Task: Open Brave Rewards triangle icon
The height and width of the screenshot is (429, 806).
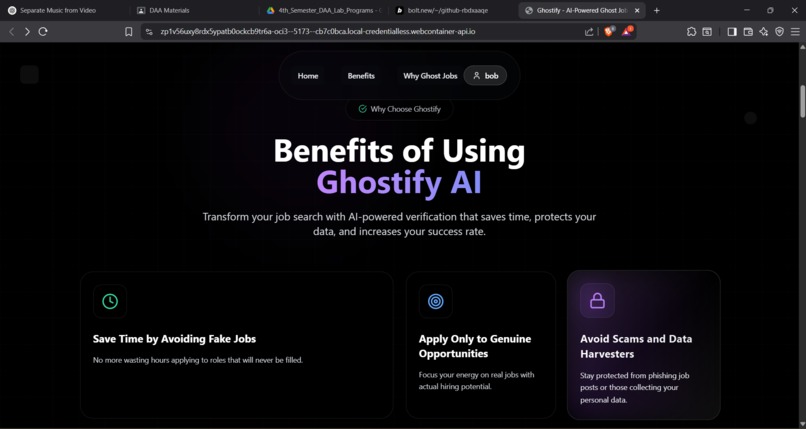Action: pyautogui.click(x=627, y=31)
